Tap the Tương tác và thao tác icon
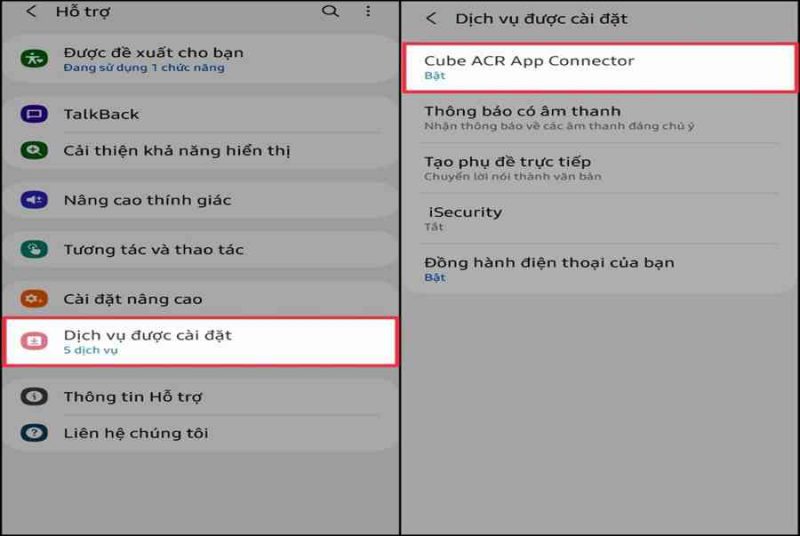Viewport: 800px width, 536px height. [34, 249]
